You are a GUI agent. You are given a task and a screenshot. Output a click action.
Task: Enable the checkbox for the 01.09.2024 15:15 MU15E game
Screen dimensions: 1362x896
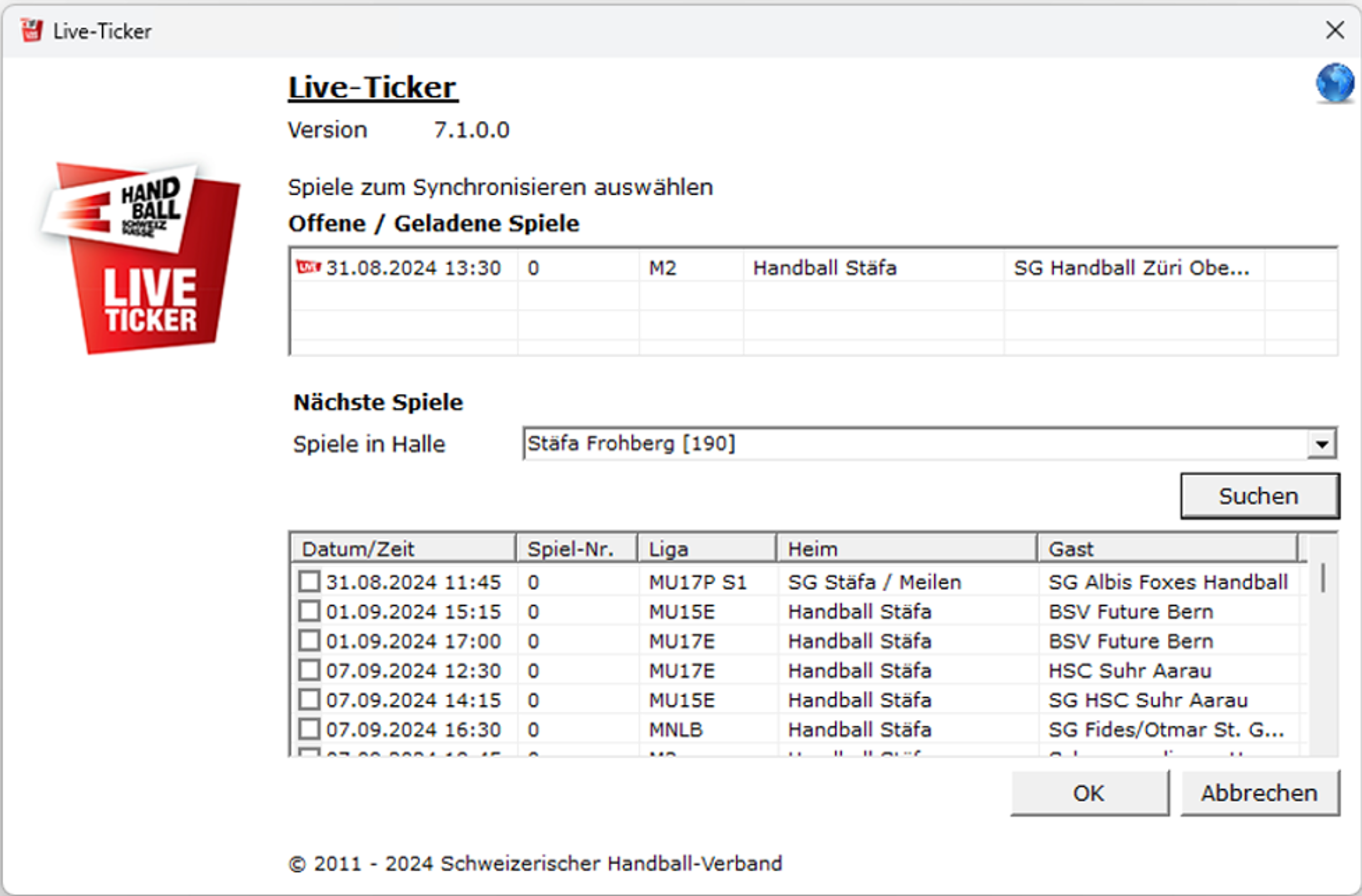click(309, 611)
